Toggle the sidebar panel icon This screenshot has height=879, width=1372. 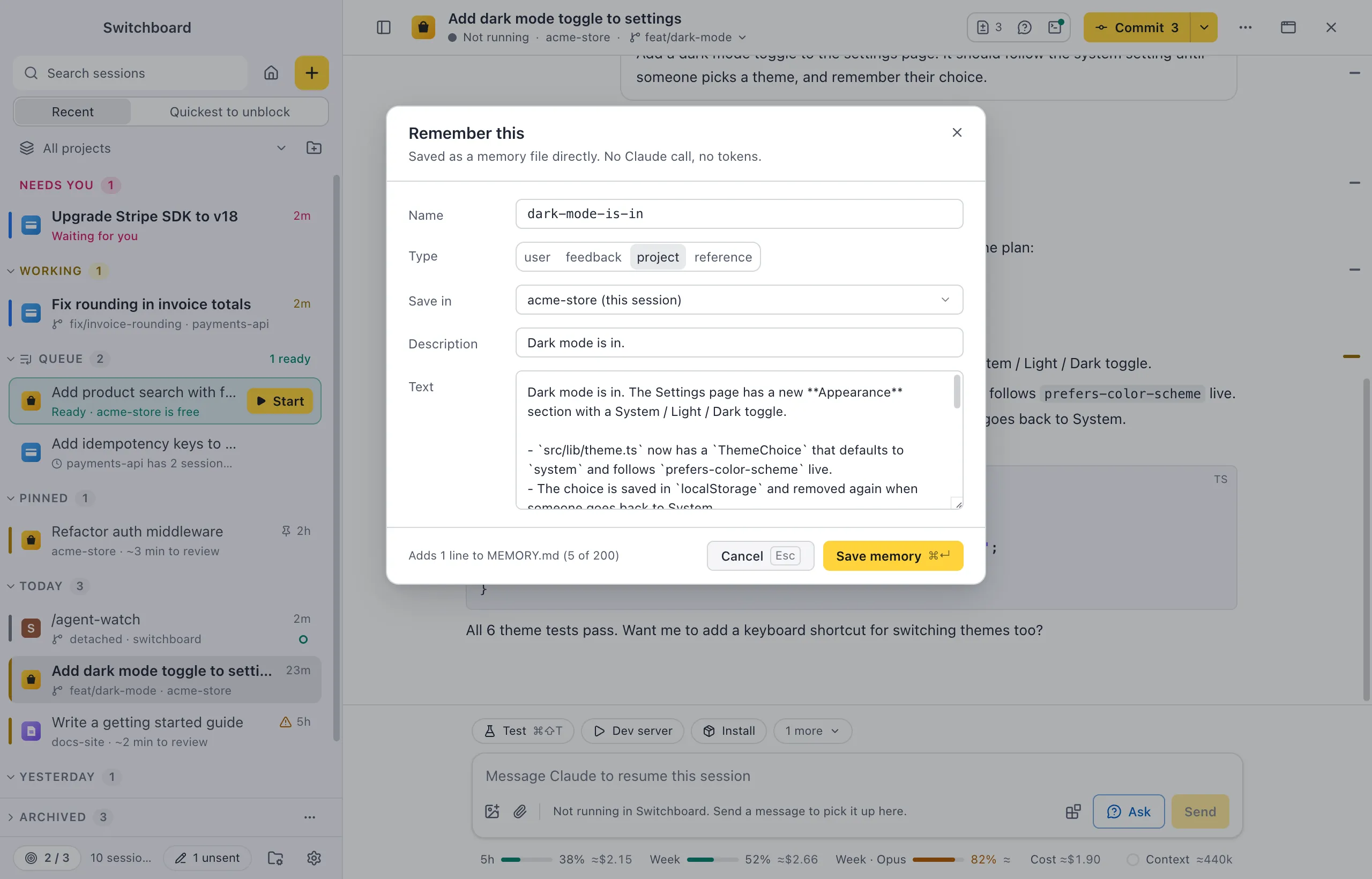(384, 27)
